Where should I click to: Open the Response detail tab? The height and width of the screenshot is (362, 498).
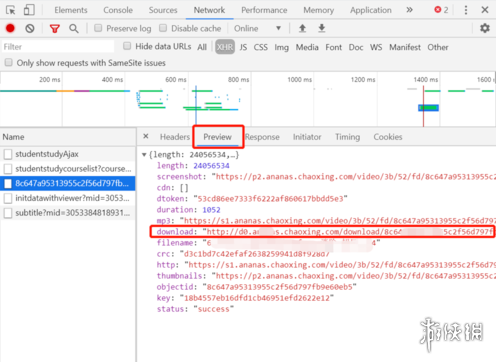[262, 137]
